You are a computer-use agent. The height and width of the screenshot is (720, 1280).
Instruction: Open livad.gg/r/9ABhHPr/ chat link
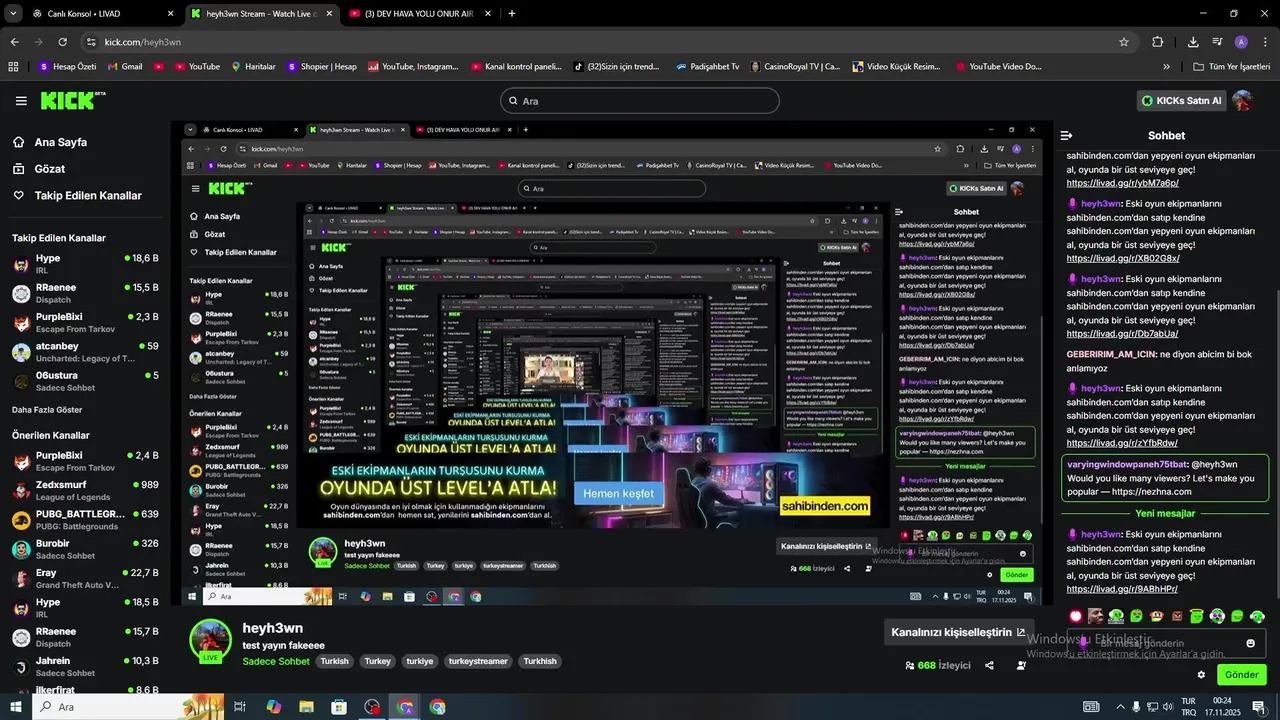point(1122,589)
